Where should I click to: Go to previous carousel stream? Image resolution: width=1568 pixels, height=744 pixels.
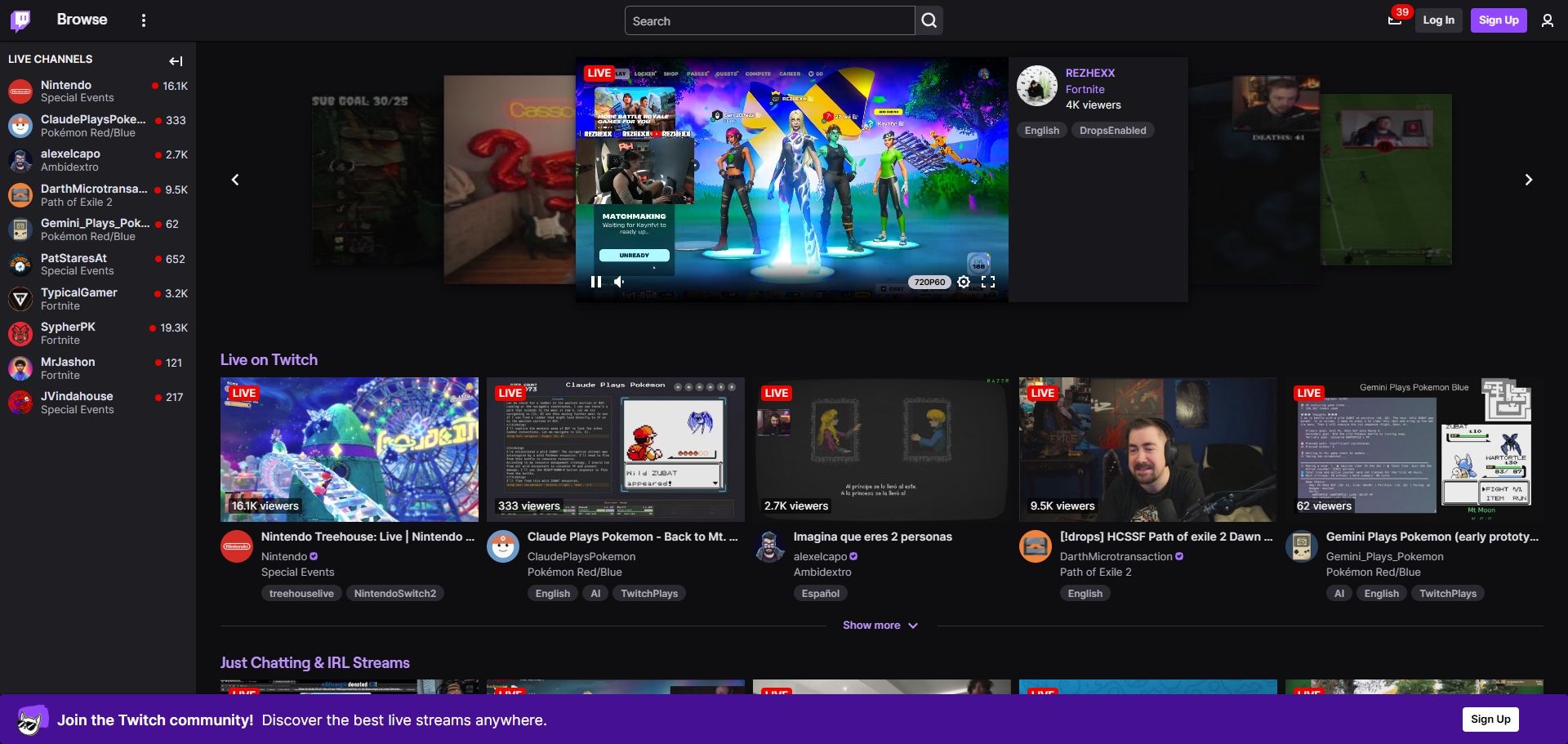coord(235,180)
